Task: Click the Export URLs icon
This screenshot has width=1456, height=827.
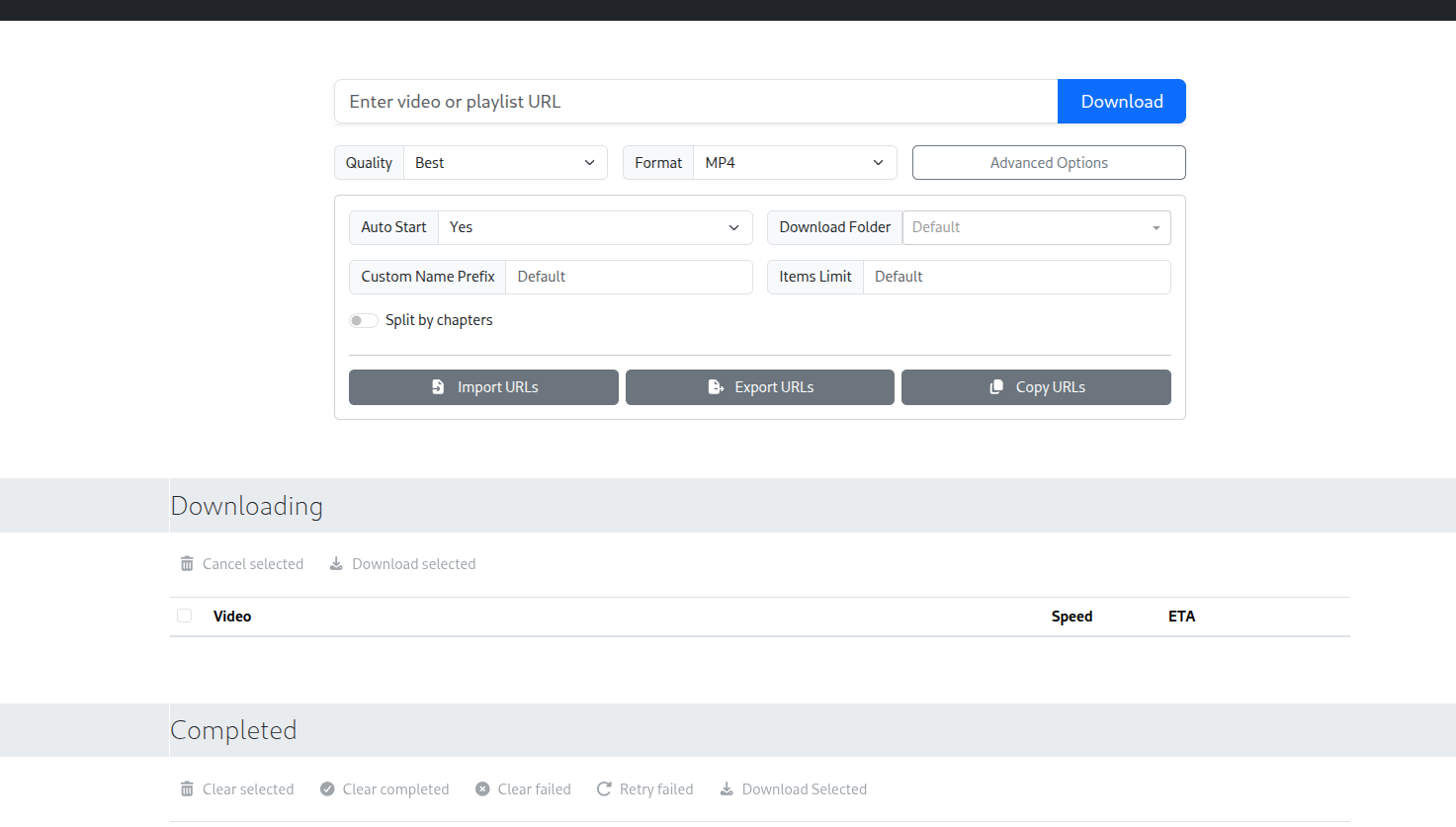Action: (715, 386)
